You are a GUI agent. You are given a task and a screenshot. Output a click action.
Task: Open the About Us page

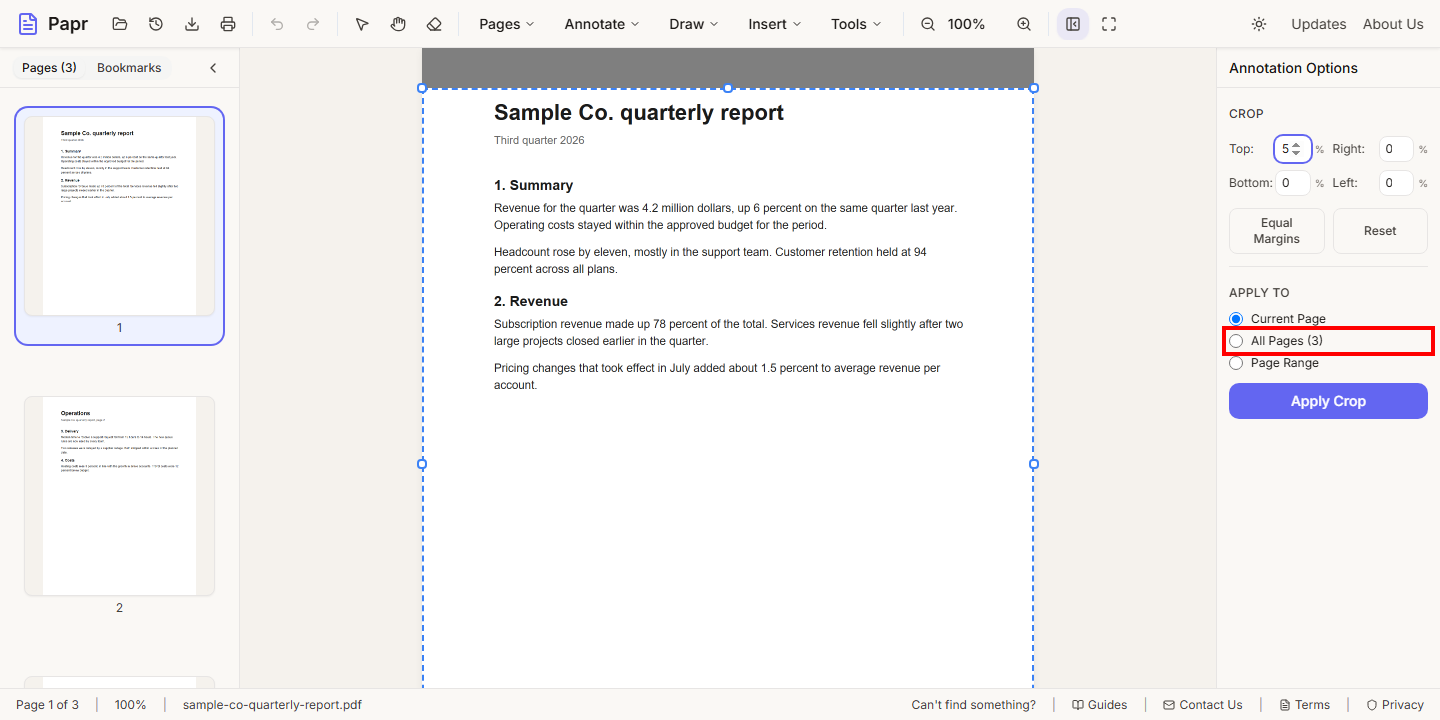click(x=1393, y=24)
